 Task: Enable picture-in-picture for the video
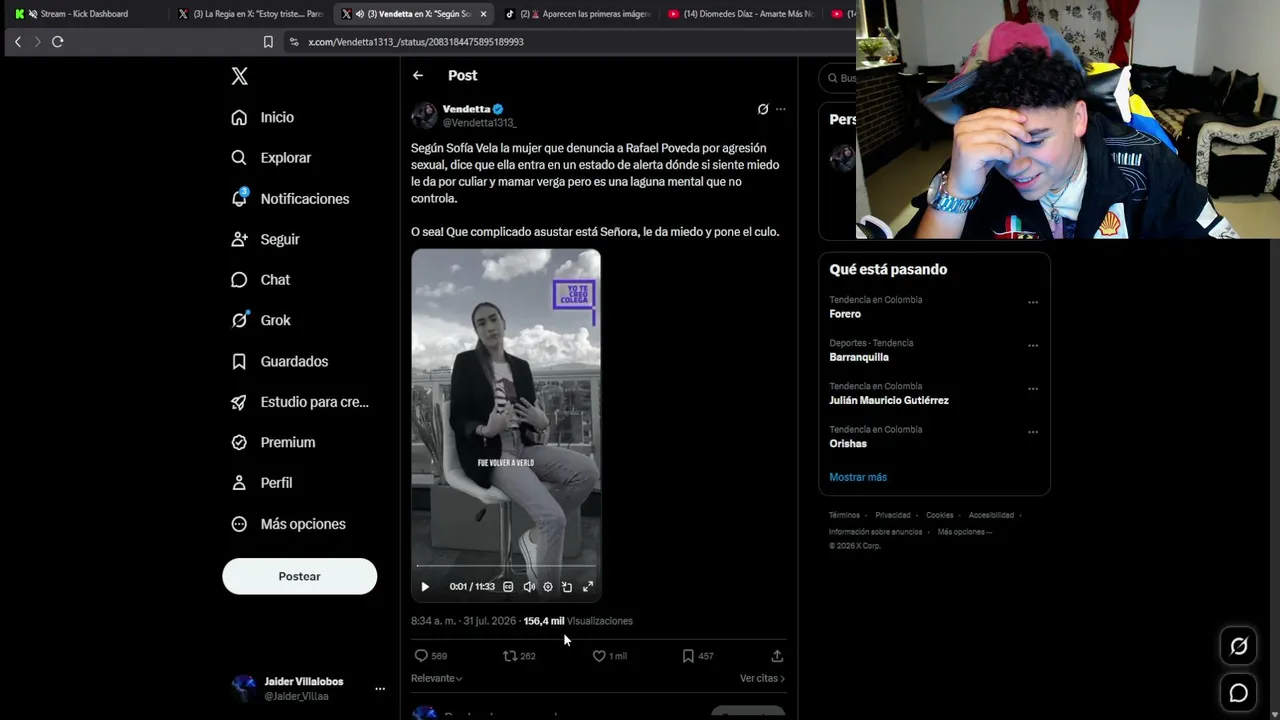pyautogui.click(x=567, y=587)
